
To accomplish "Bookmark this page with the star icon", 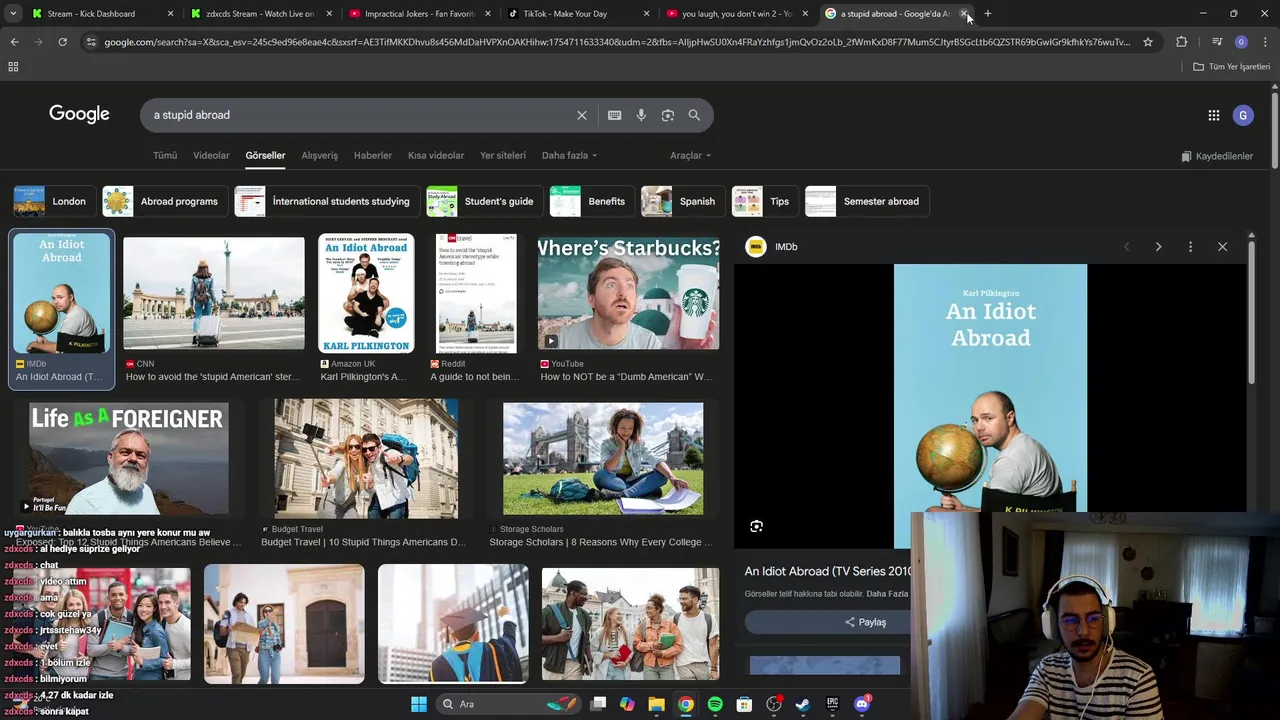I will tap(1148, 42).
